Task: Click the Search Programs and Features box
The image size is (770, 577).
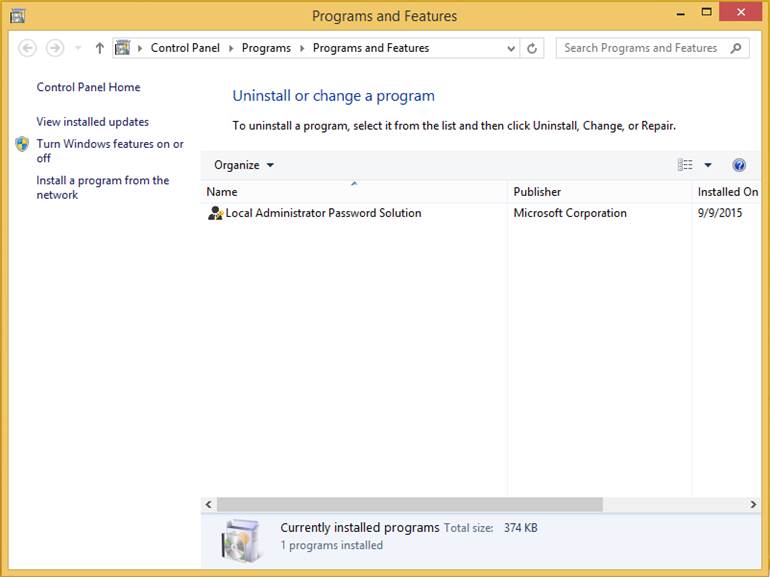Action: (640, 48)
